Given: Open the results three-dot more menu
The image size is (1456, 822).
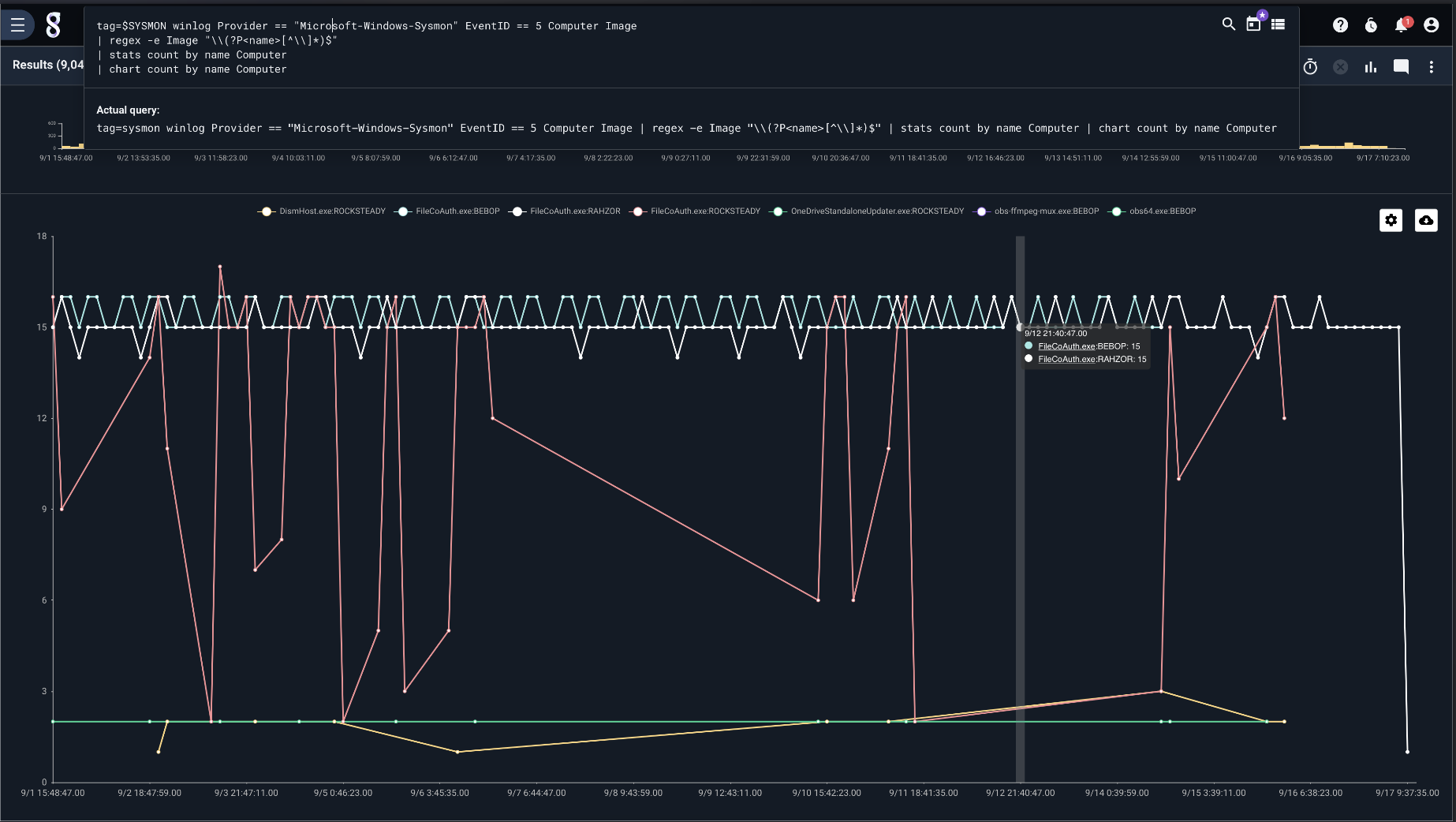Looking at the screenshot, I should click(1432, 67).
